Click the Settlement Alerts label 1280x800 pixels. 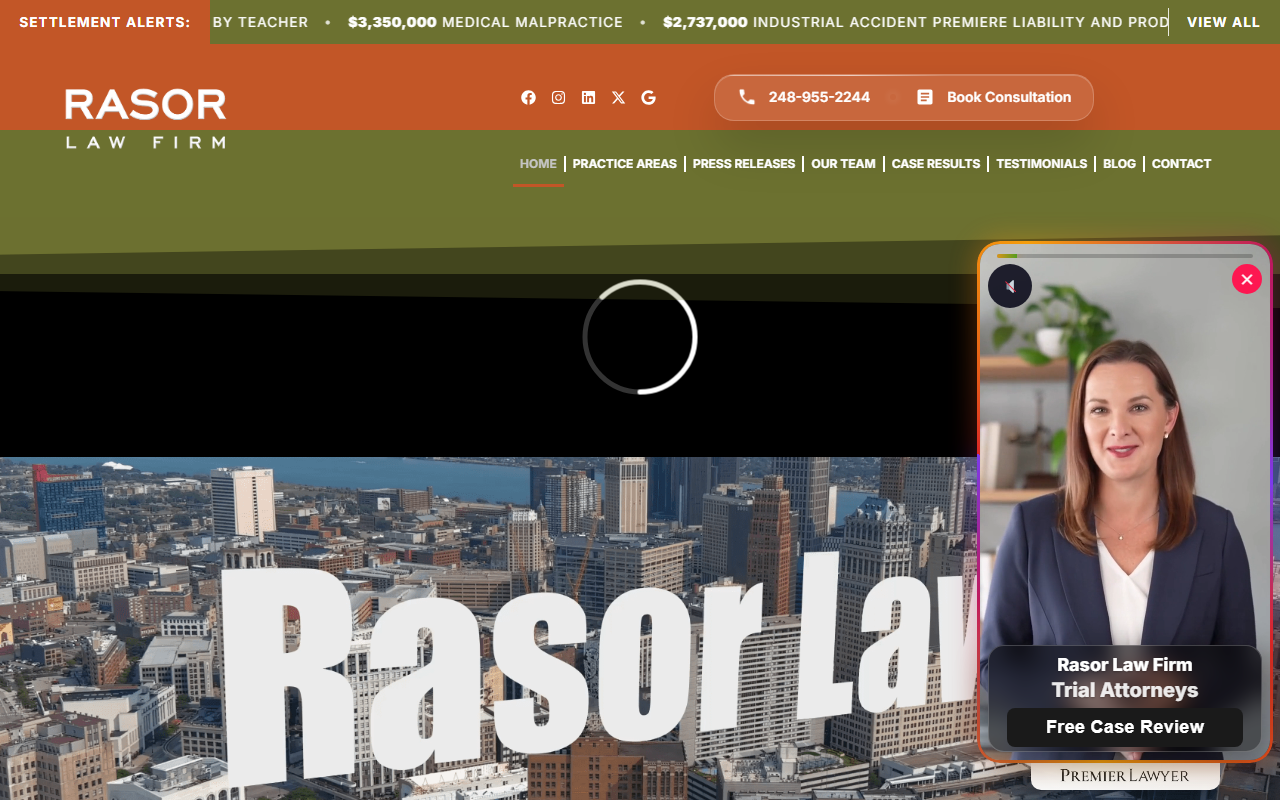105,22
